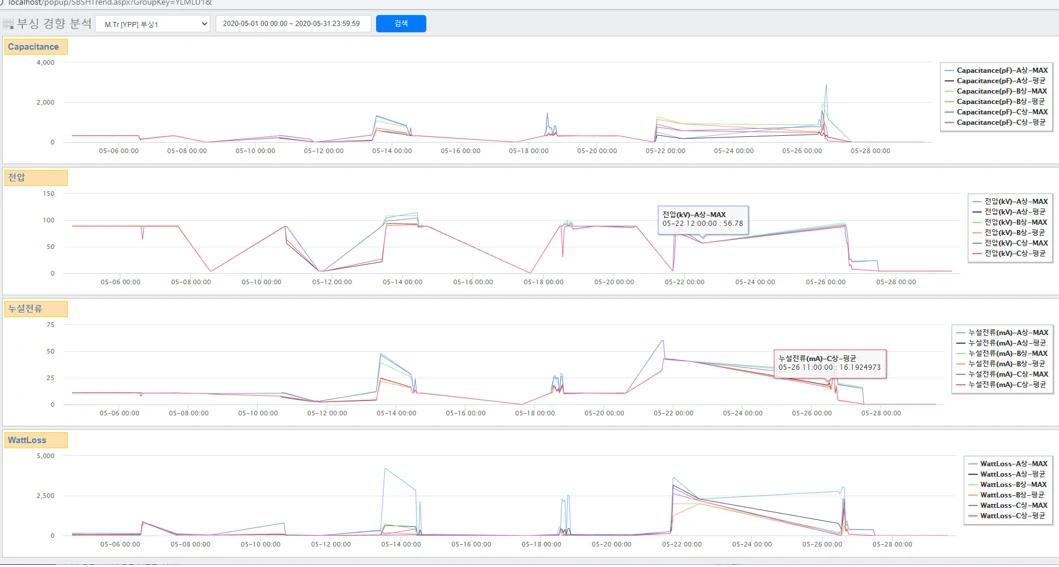Click 05-22 00:00 label under Capacitance chart

tap(666, 151)
